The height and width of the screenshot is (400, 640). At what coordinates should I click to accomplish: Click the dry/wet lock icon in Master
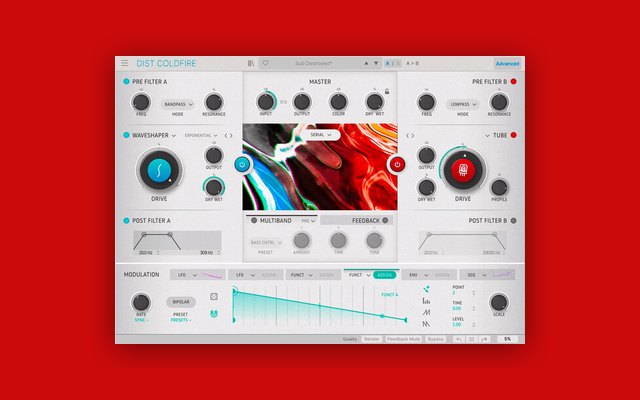387,91
